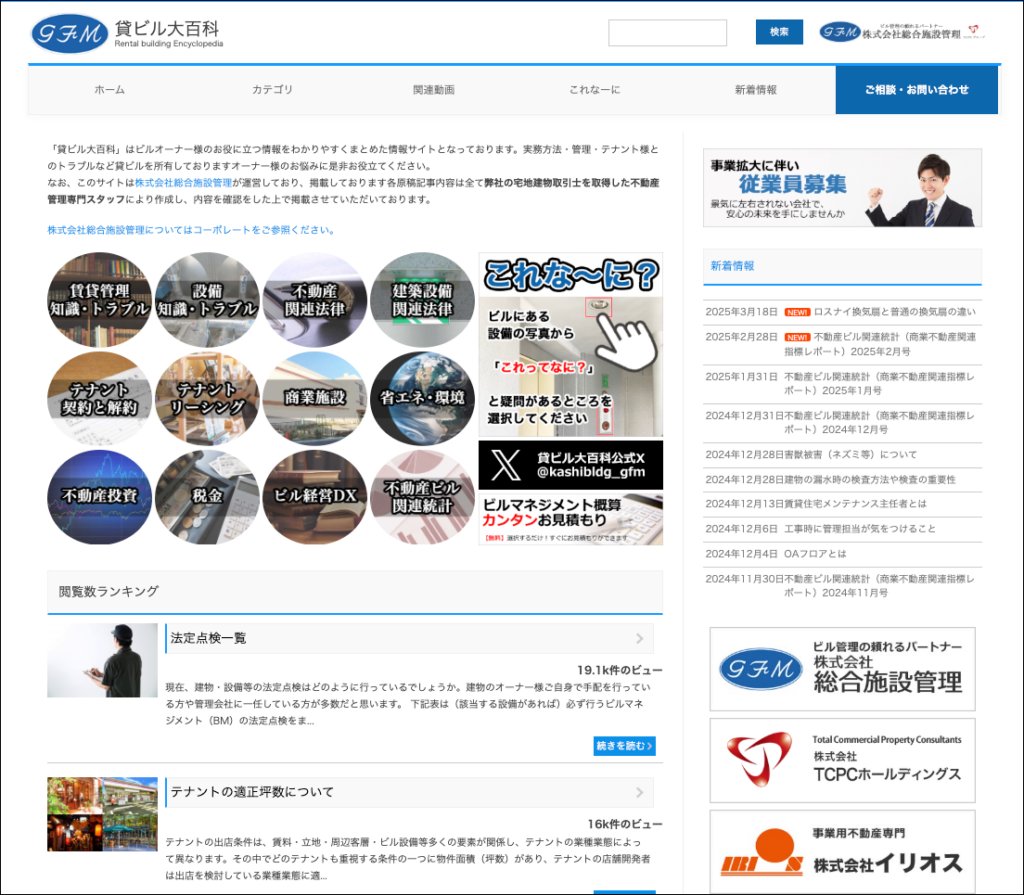
Task: Select the 新着情報 navigation tab
Action: 755,90
